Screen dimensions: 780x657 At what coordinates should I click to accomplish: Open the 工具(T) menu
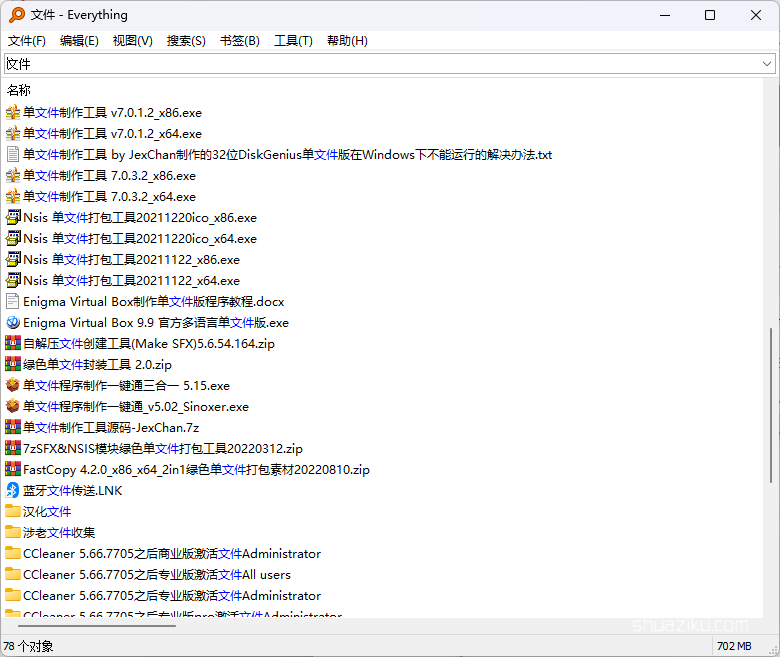click(293, 41)
